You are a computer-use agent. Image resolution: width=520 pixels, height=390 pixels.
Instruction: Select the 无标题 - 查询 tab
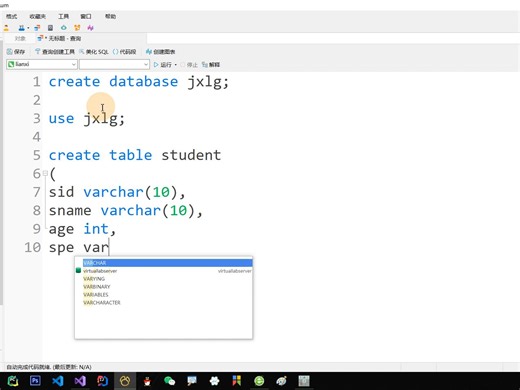coord(59,39)
